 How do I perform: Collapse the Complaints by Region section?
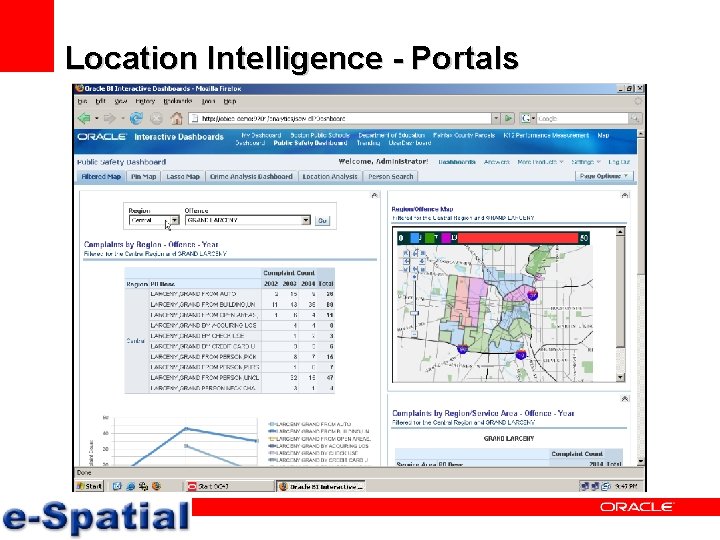click(x=375, y=196)
